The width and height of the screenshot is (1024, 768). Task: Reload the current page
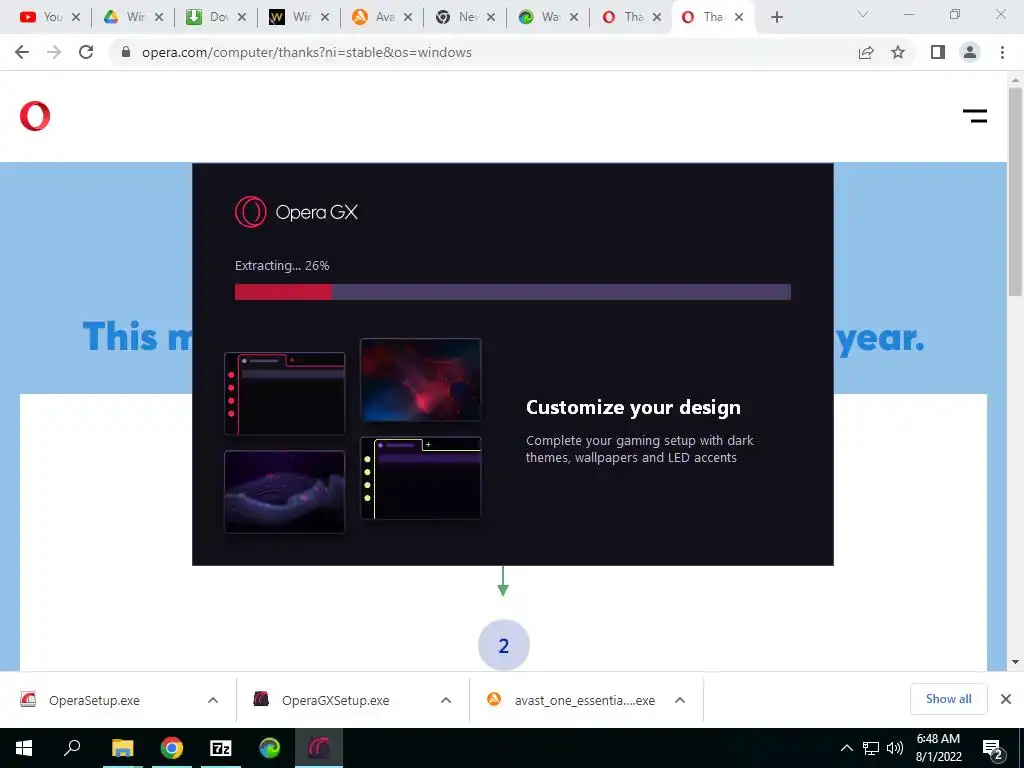[x=86, y=52]
